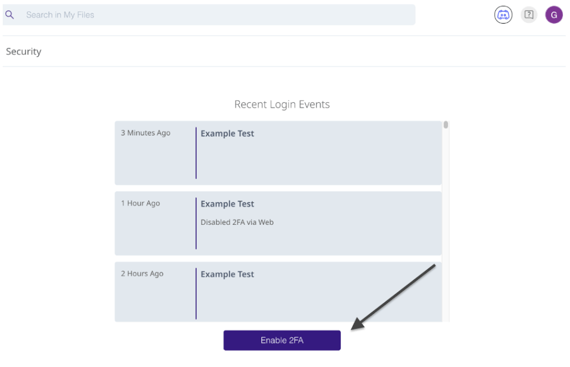
Task: Open Example Test from 1 hour ago
Action: coord(227,204)
